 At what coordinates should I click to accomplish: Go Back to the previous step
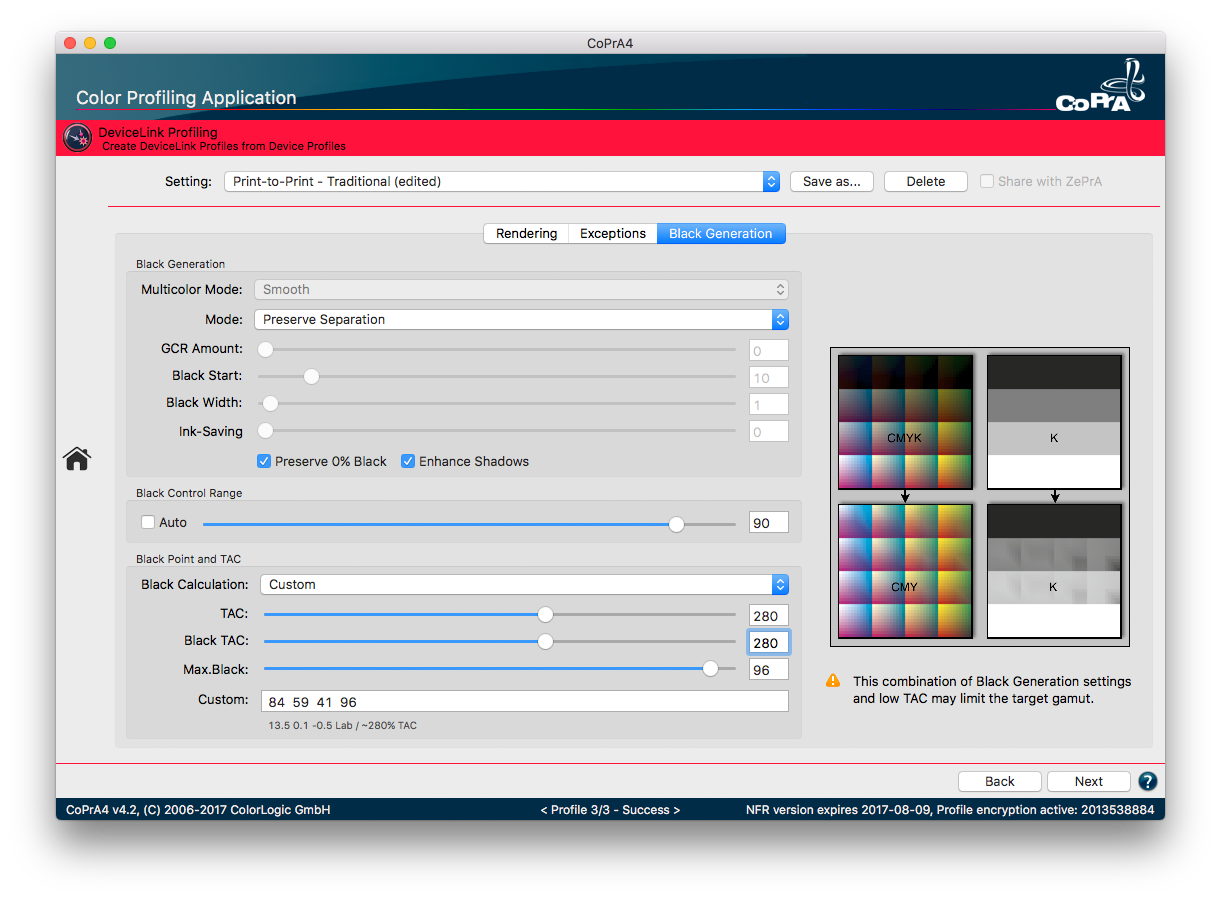point(1000,782)
